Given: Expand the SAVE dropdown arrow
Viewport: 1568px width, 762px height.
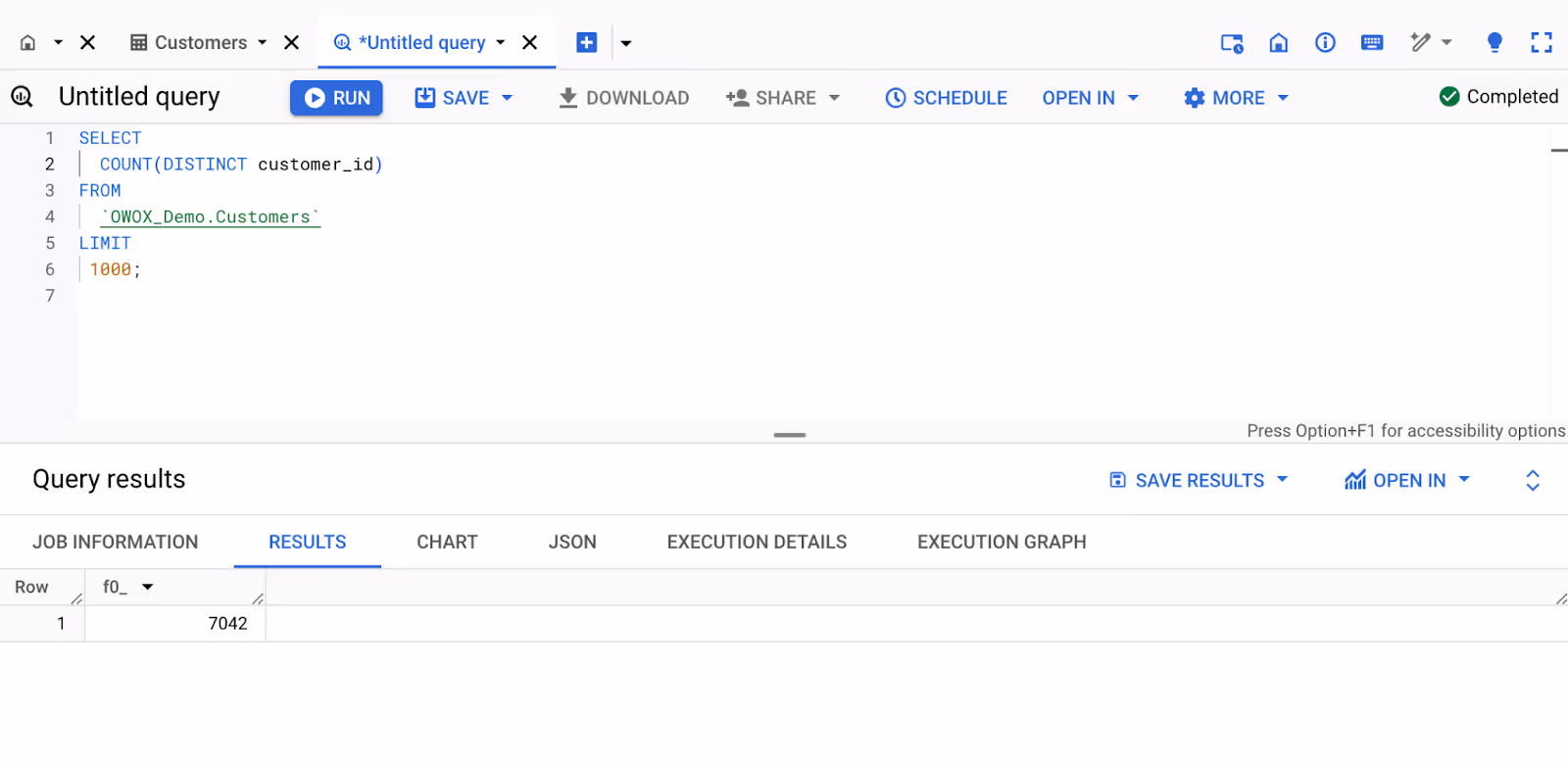Looking at the screenshot, I should coord(507,98).
